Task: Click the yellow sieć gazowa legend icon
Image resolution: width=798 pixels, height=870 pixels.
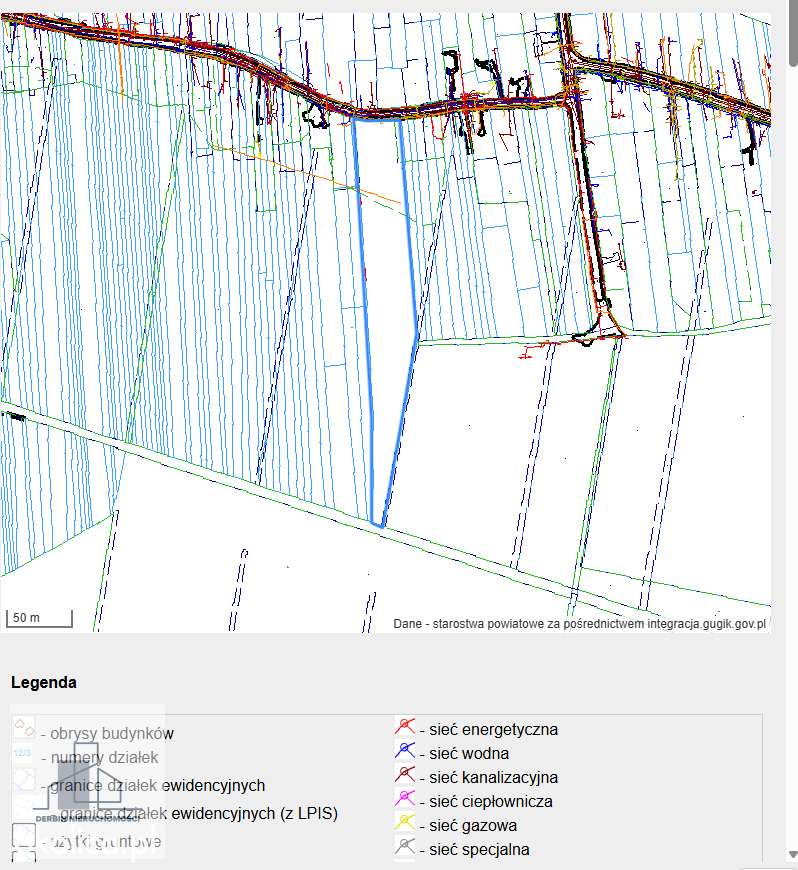Action: 405,822
